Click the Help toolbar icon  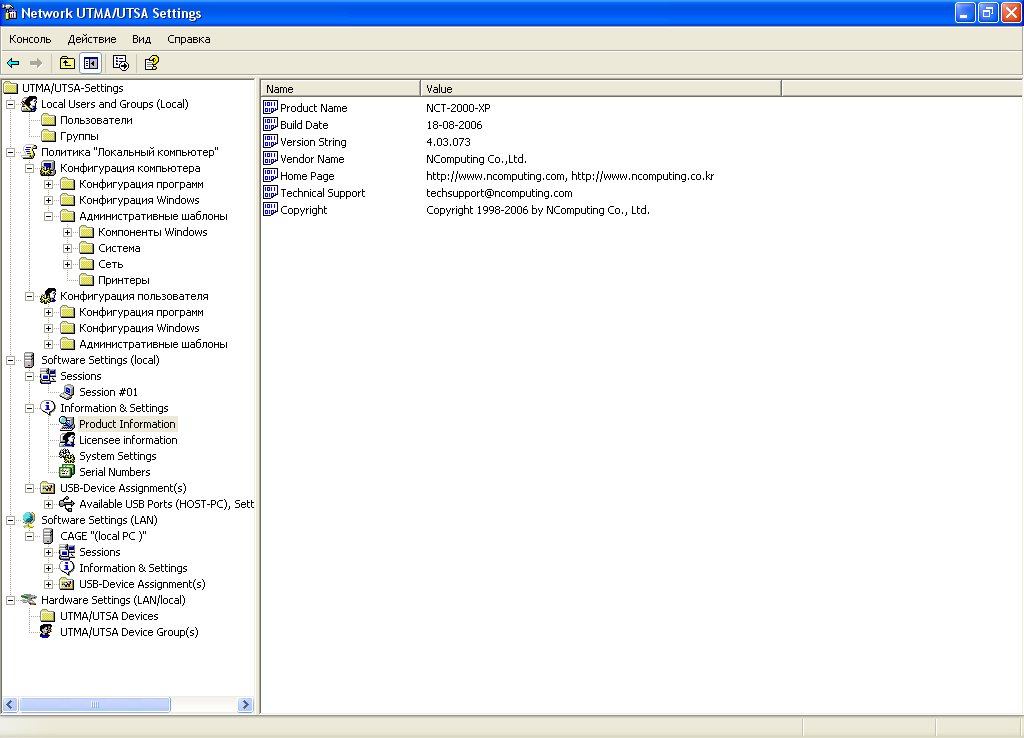tap(152, 63)
